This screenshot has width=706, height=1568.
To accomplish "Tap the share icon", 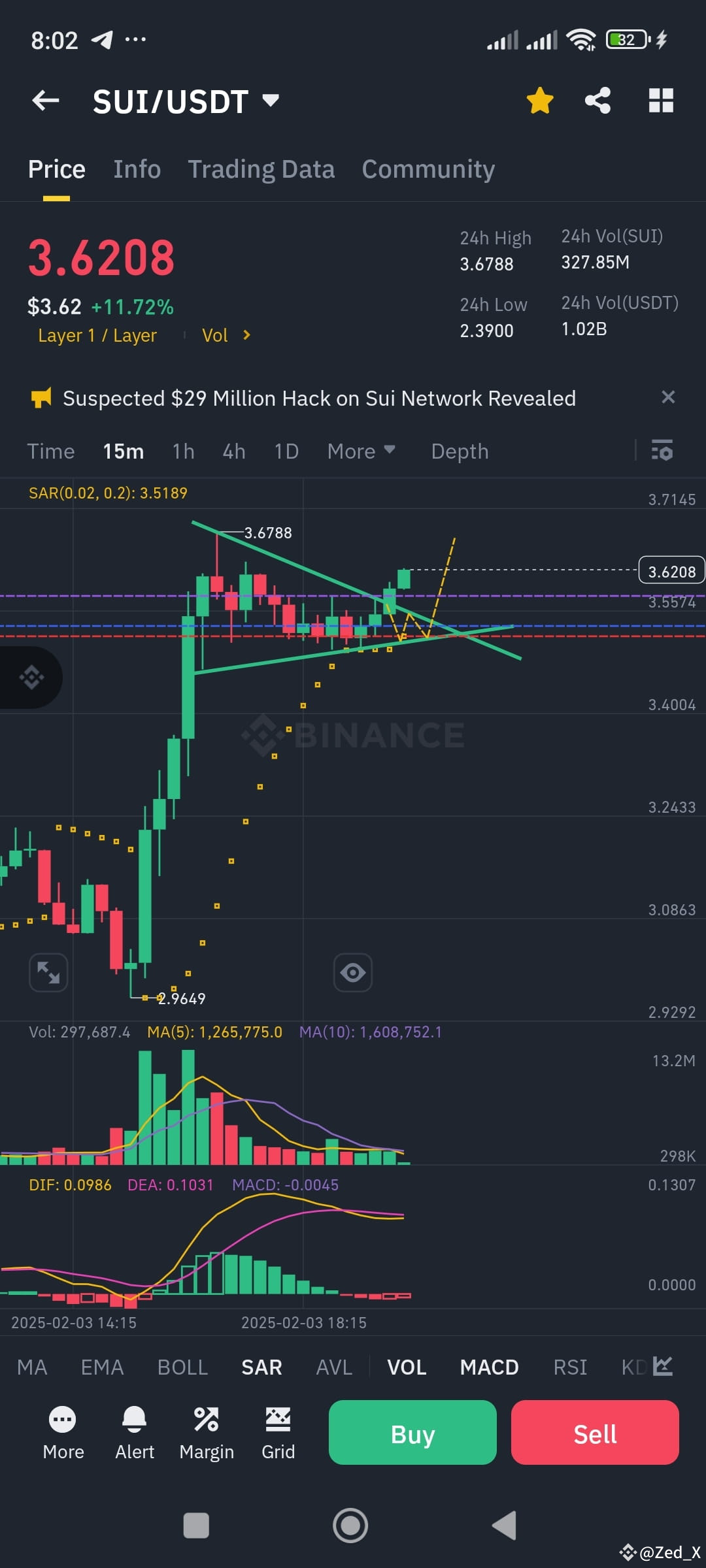I will click(597, 101).
